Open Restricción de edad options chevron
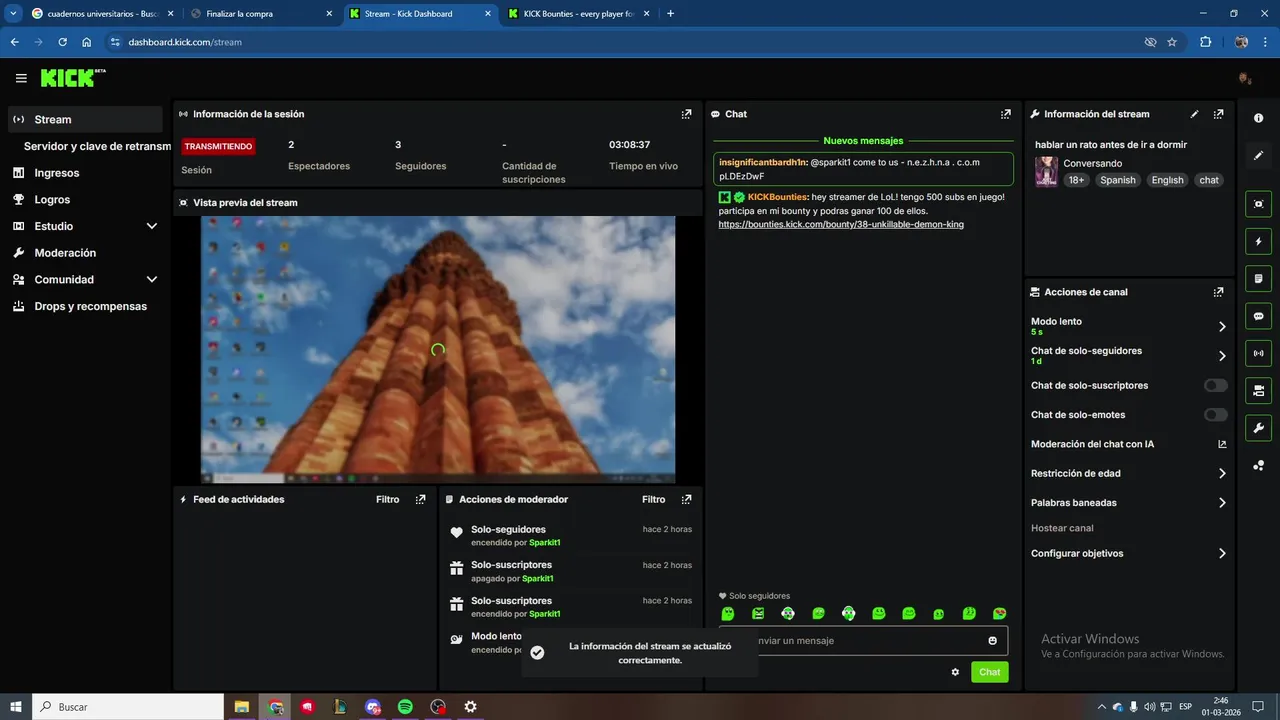 (x=1222, y=474)
